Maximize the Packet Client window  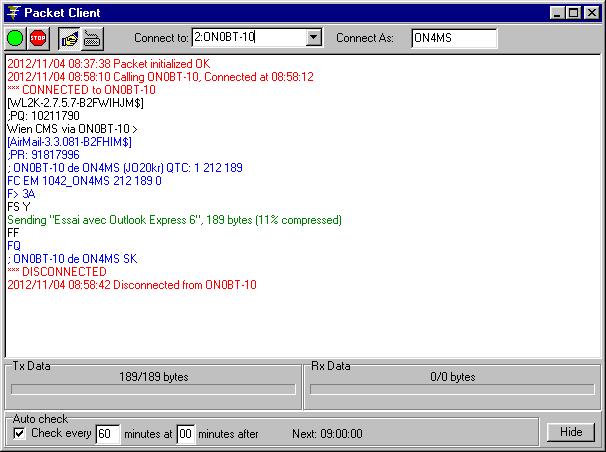pos(573,13)
